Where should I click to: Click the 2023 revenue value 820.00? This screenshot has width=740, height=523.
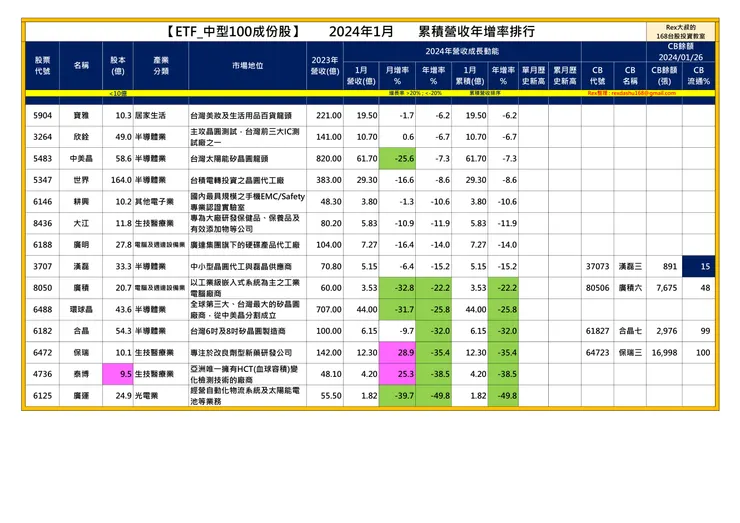tap(329, 159)
